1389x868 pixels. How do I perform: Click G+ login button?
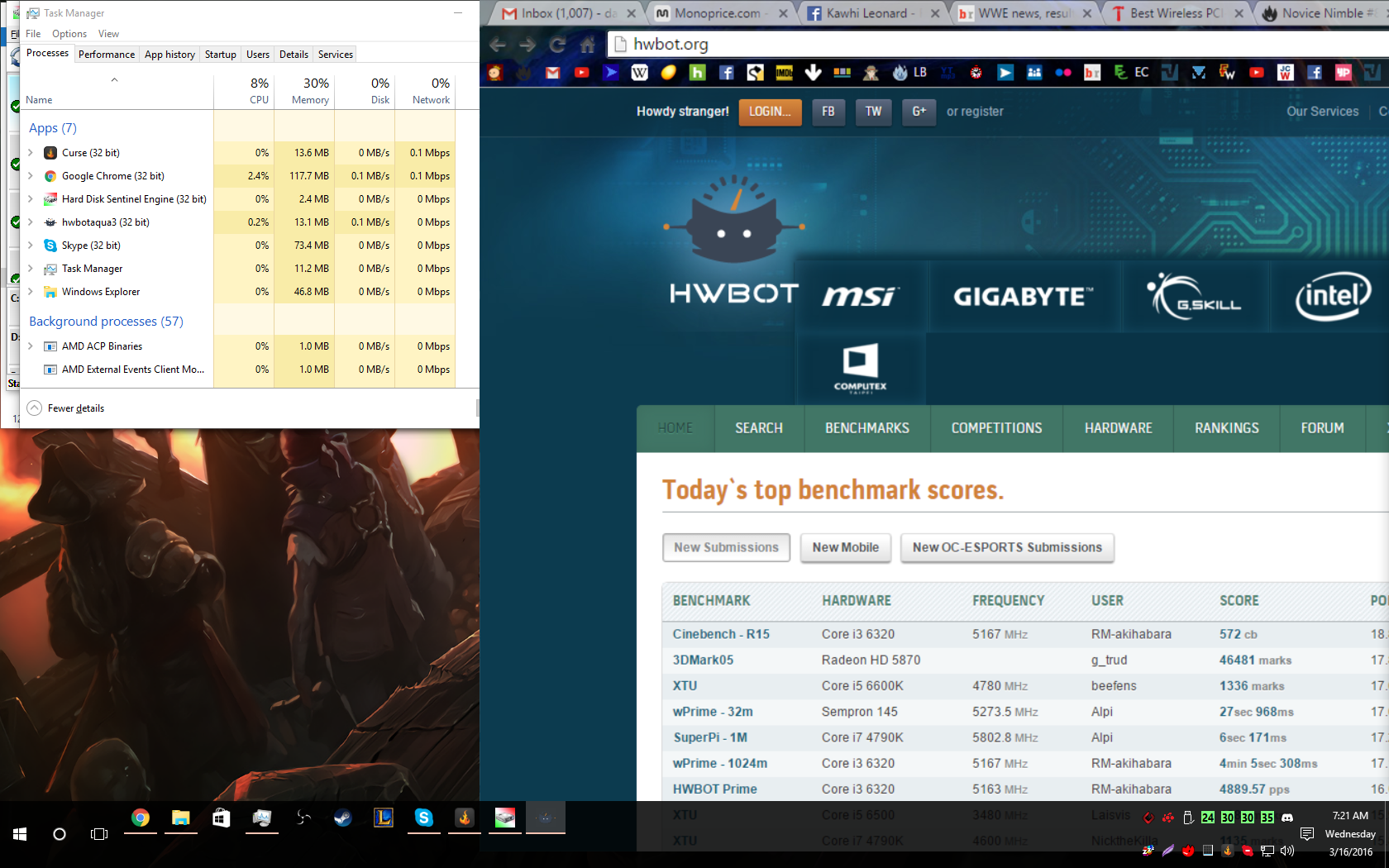click(919, 112)
